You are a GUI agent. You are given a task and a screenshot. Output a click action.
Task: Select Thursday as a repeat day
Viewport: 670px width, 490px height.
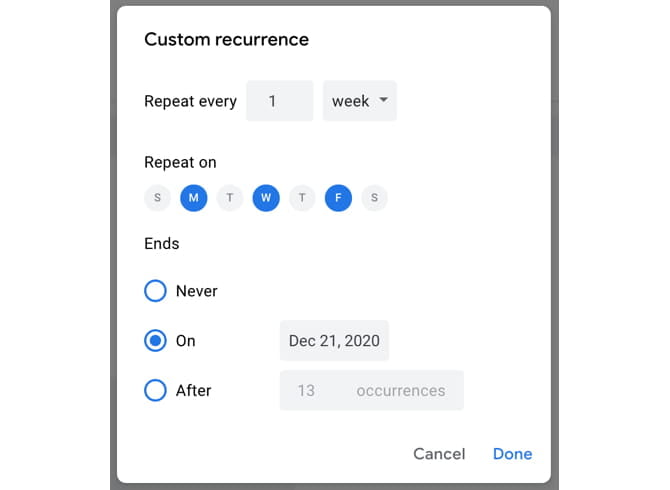(x=302, y=198)
